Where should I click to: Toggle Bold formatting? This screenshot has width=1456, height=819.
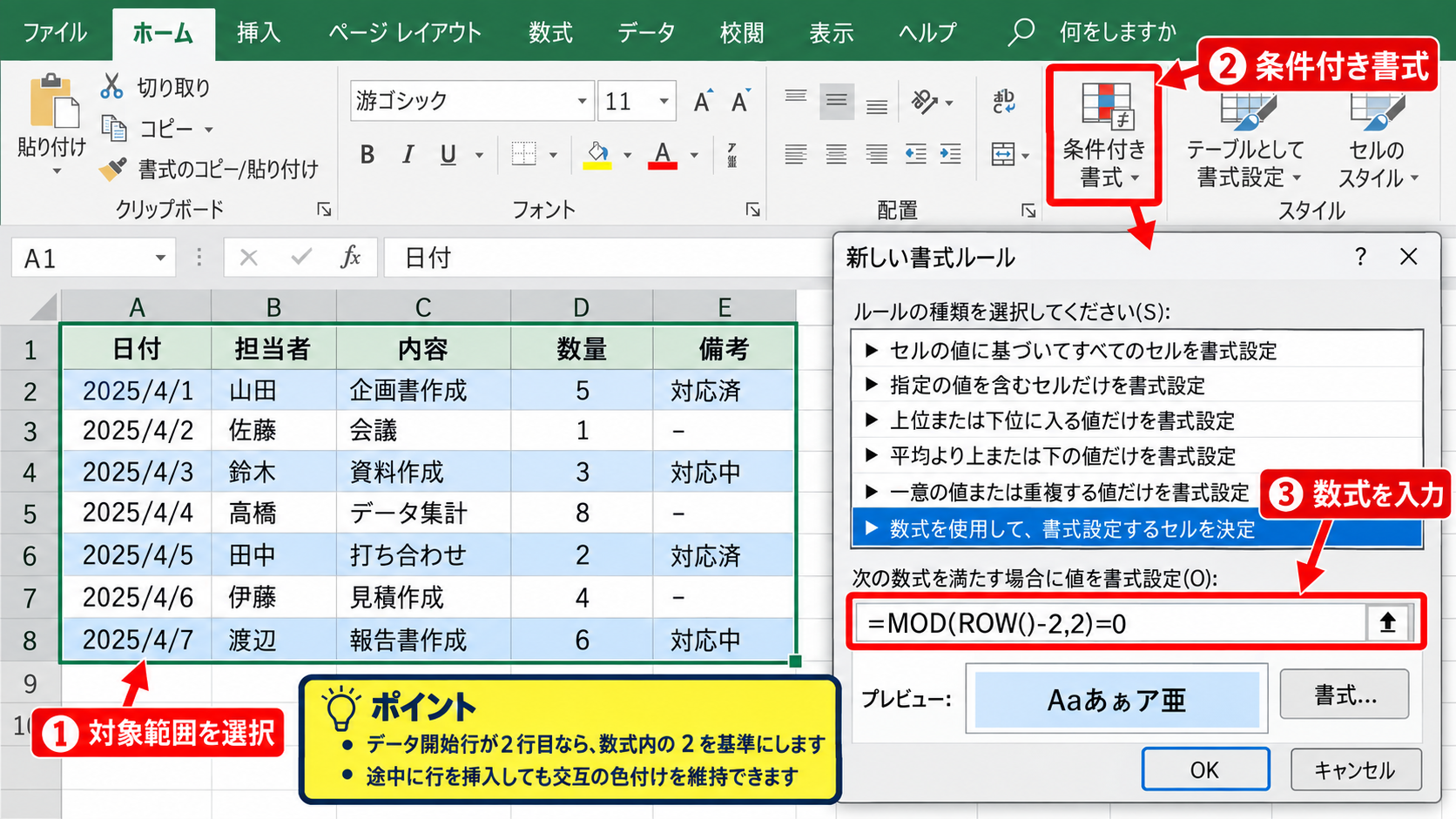coord(367,155)
